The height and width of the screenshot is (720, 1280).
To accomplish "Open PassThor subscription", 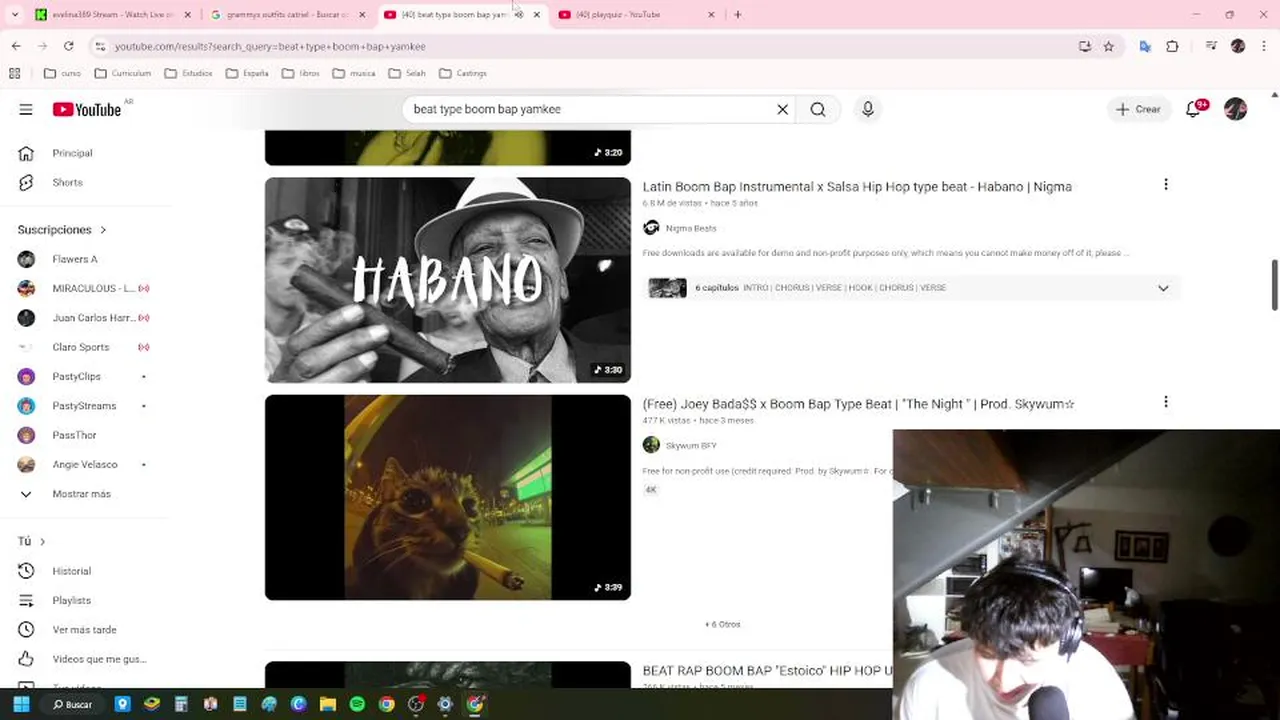I will [x=74, y=435].
